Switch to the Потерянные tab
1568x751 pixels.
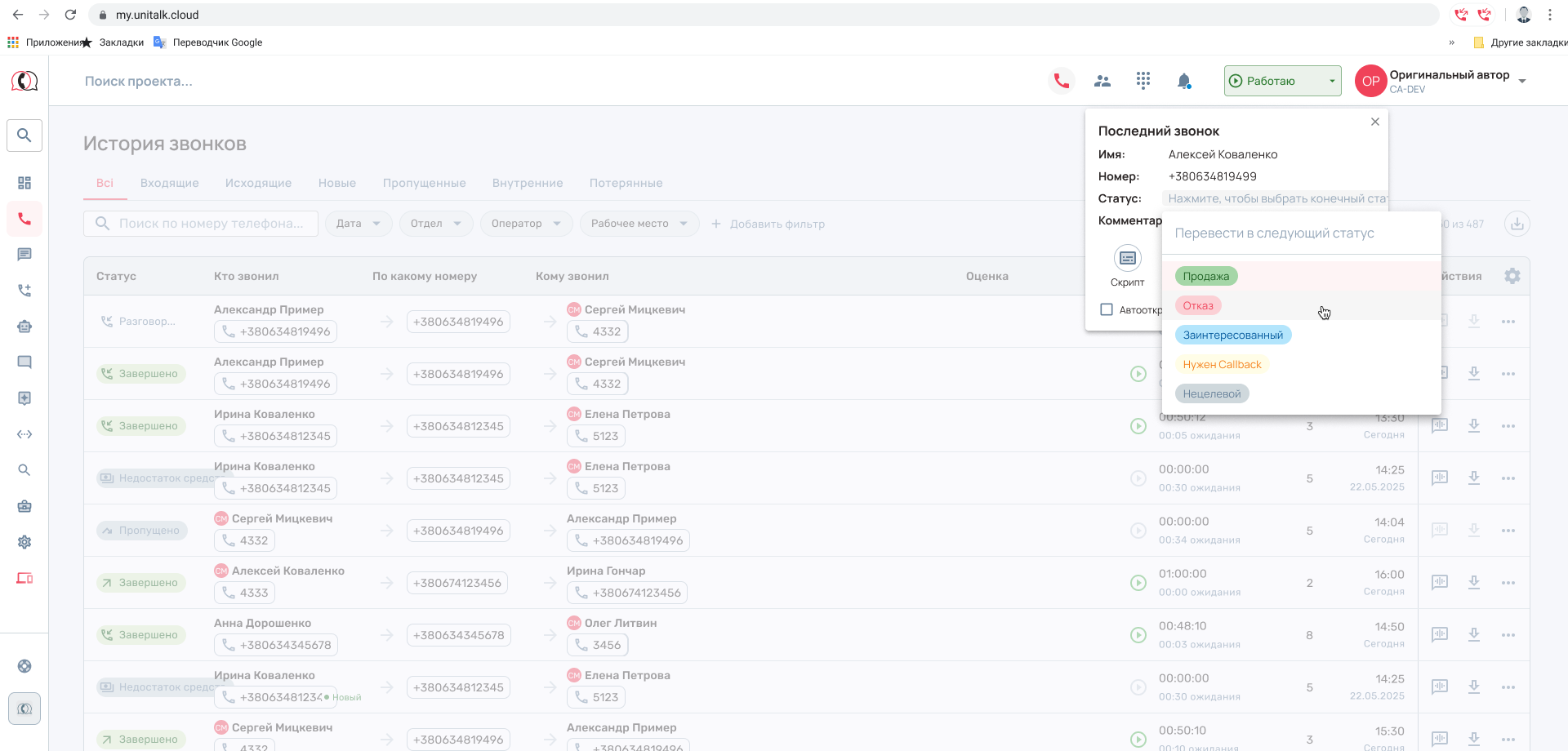[626, 183]
